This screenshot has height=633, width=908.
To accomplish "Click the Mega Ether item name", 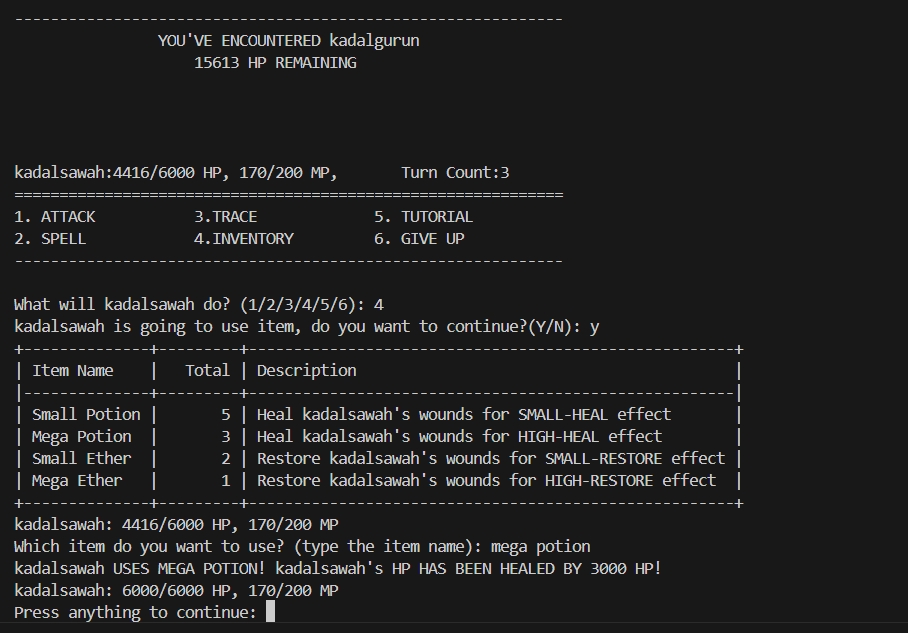I will pyautogui.click(x=77, y=480).
